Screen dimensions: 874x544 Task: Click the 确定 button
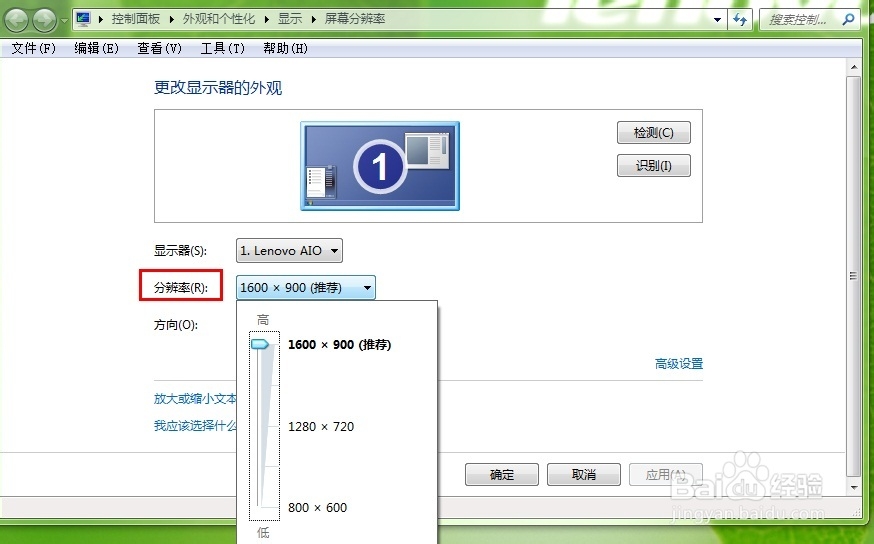click(502, 474)
